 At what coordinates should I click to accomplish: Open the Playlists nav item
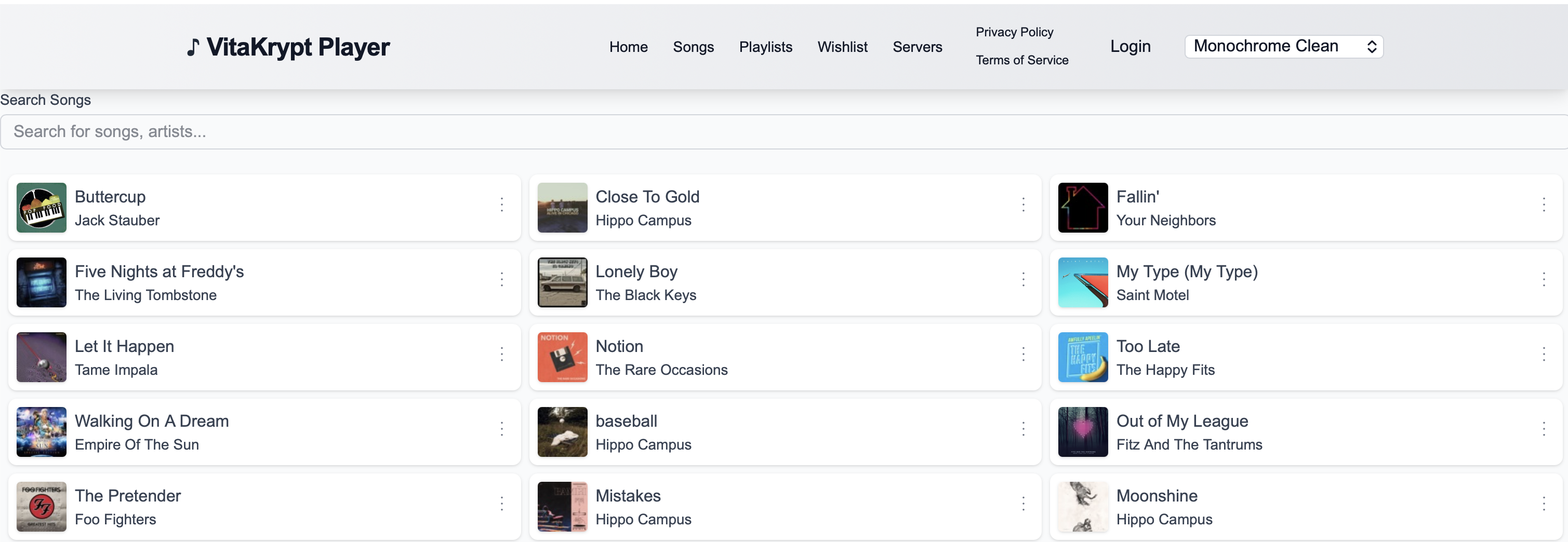pos(765,47)
